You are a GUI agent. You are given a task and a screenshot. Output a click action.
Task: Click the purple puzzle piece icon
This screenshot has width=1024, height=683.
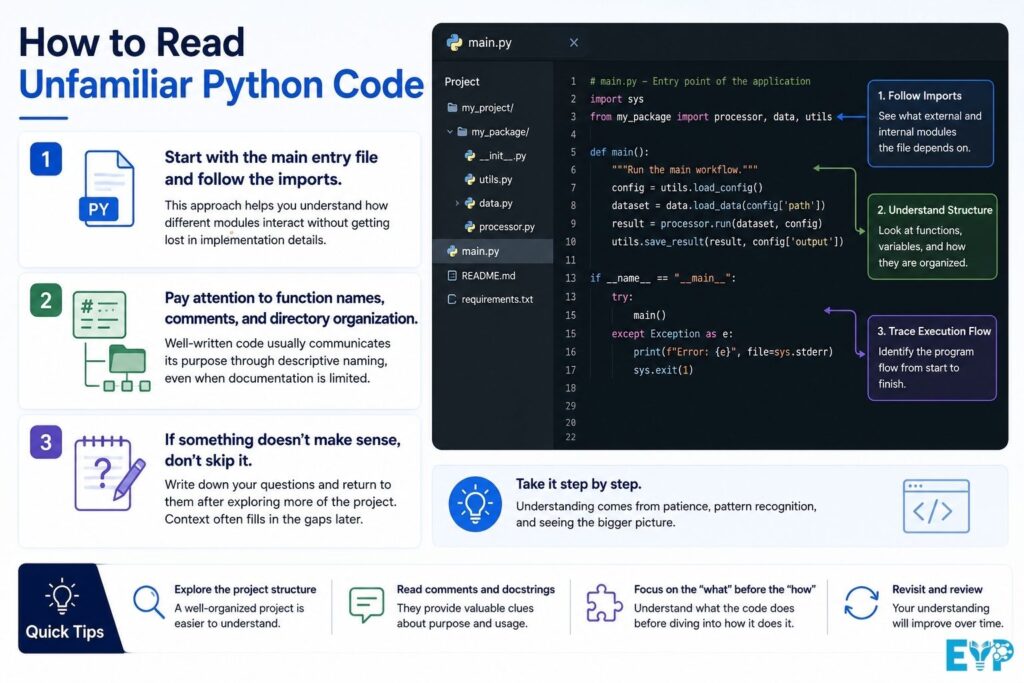(x=603, y=603)
